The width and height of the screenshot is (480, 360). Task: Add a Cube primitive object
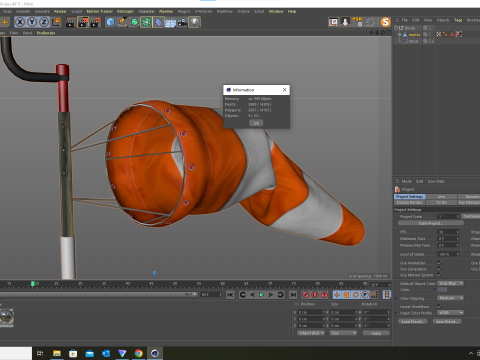[110, 22]
